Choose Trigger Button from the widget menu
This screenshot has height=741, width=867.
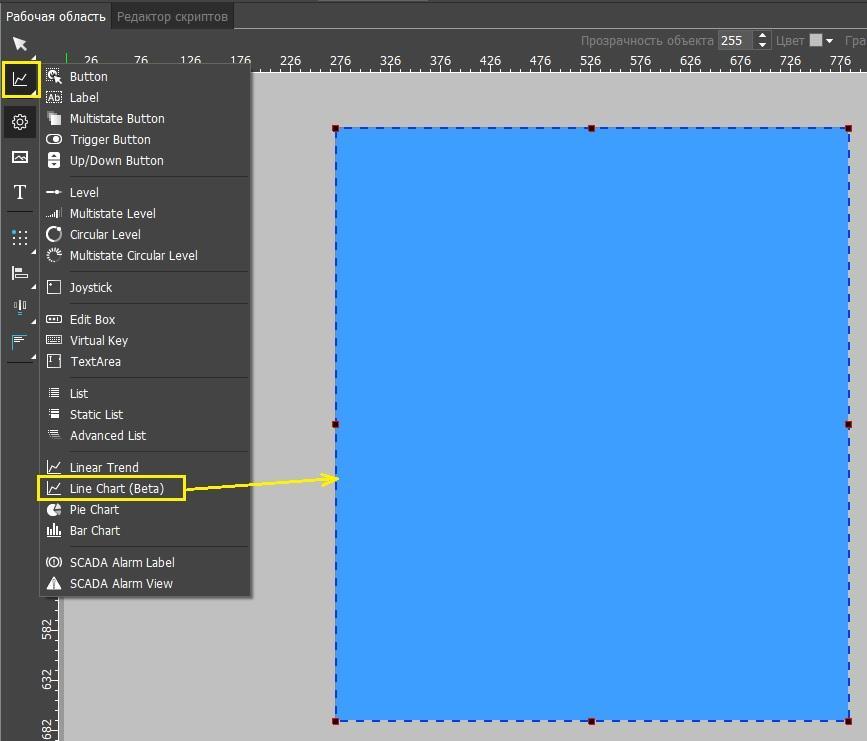(110, 140)
